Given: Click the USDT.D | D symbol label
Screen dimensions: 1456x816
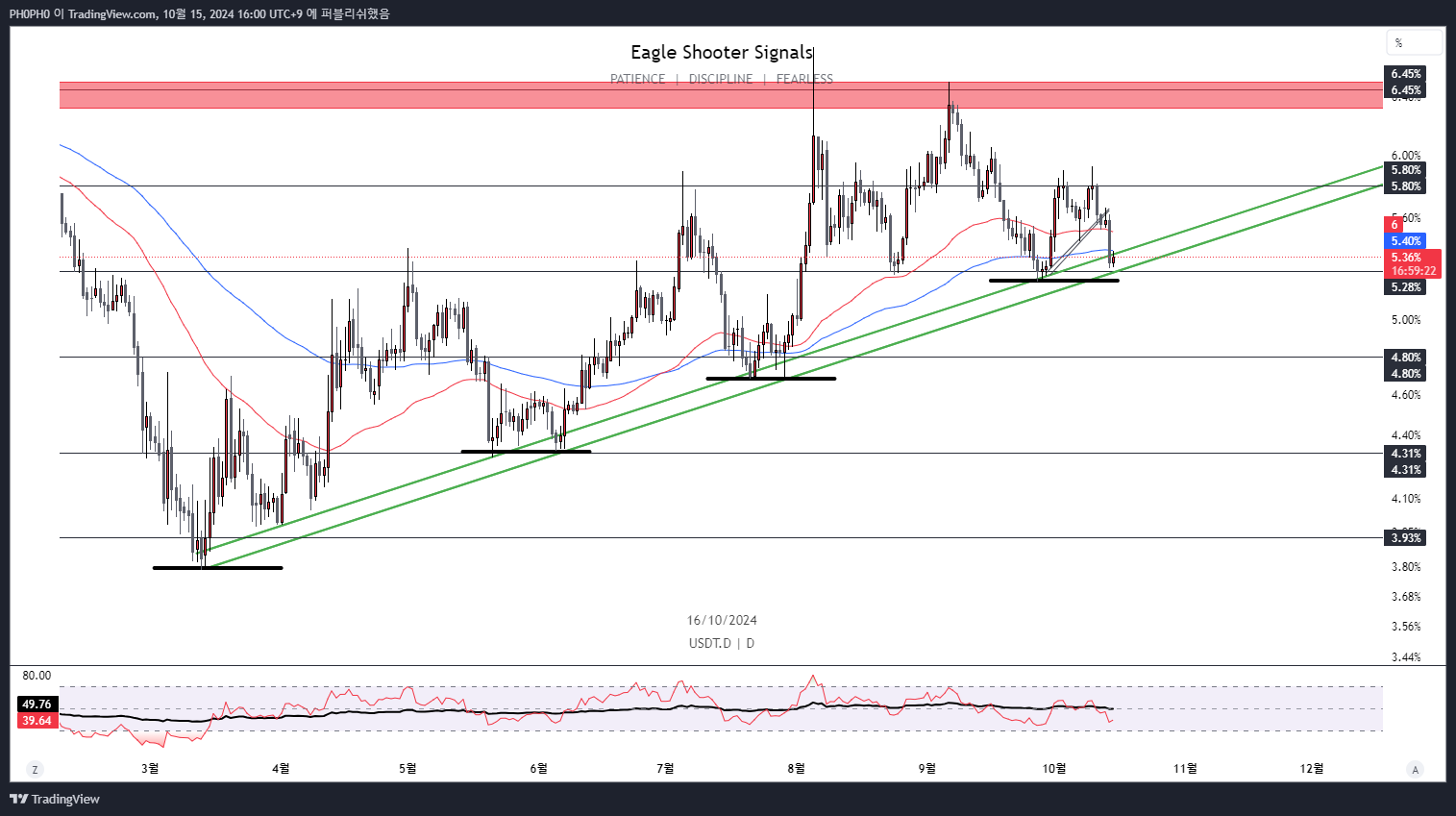Looking at the screenshot, I should 722,643.
